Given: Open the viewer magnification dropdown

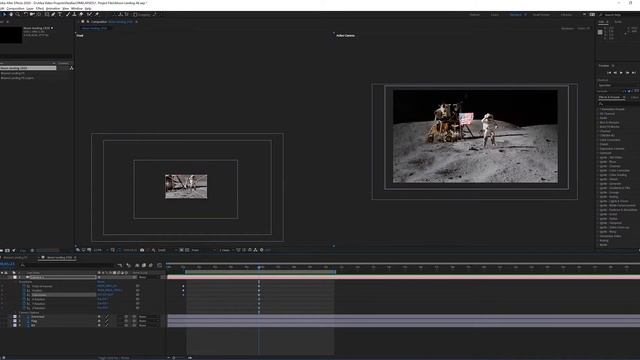Looking at the screenshot, I should (100, 250).
